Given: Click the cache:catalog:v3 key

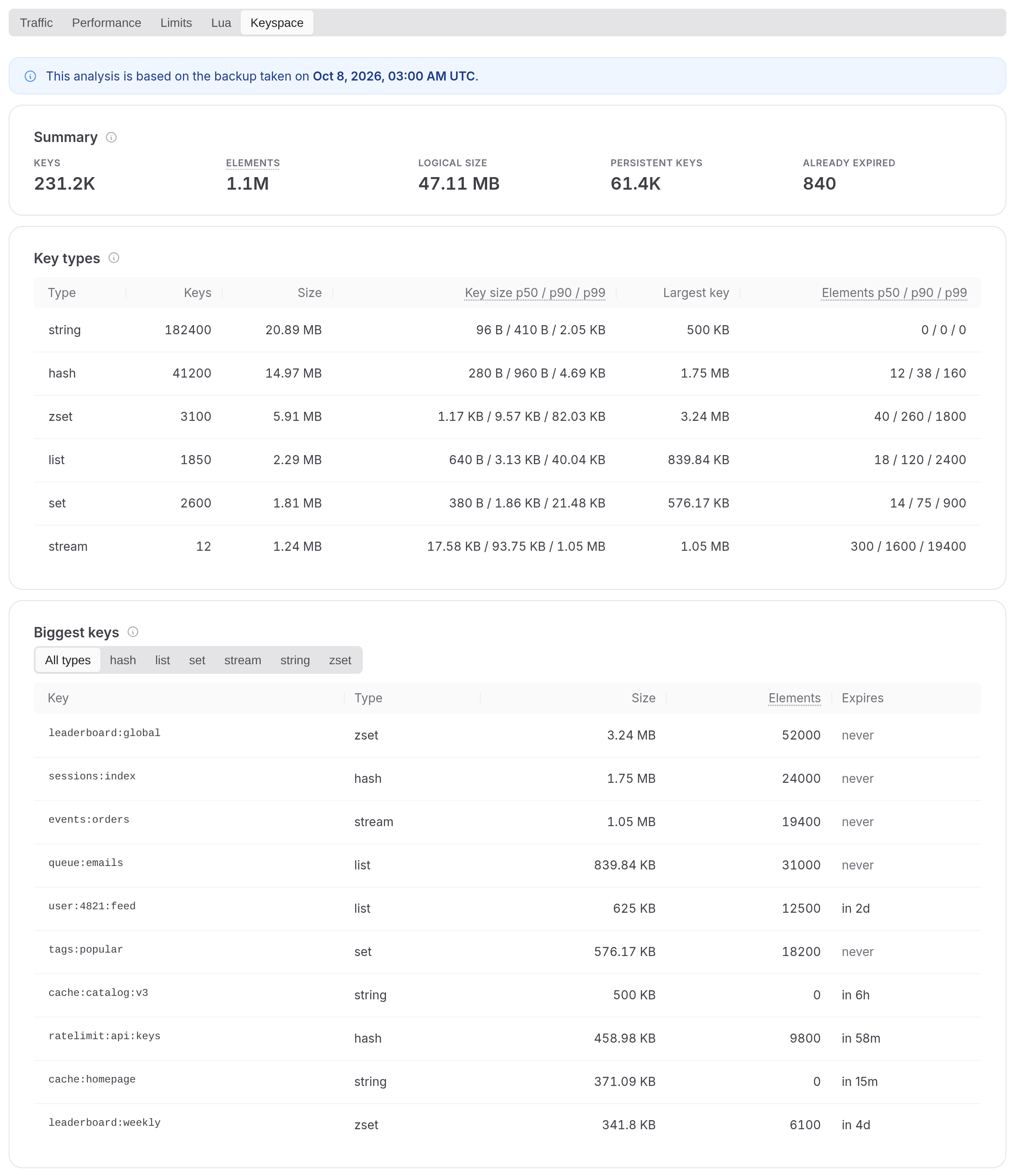Looking at the screenshot, I should 98,993.
